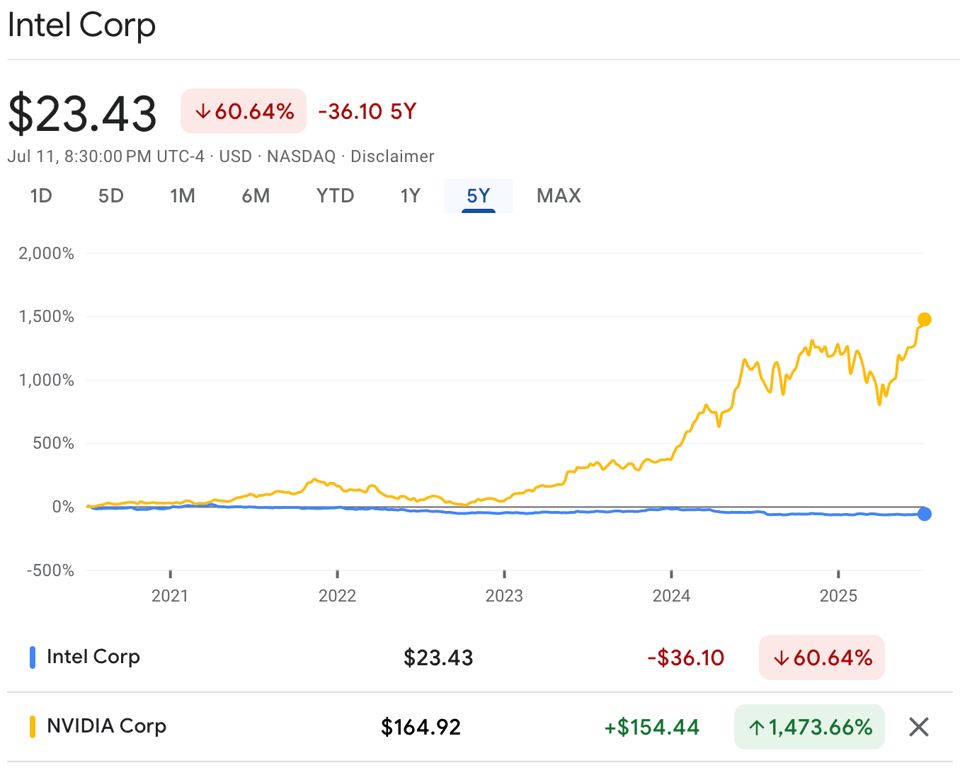The width and height of the screenshot is (960, 770).
Task: Click the 2023 x-axis label
Action: point(504,596)
